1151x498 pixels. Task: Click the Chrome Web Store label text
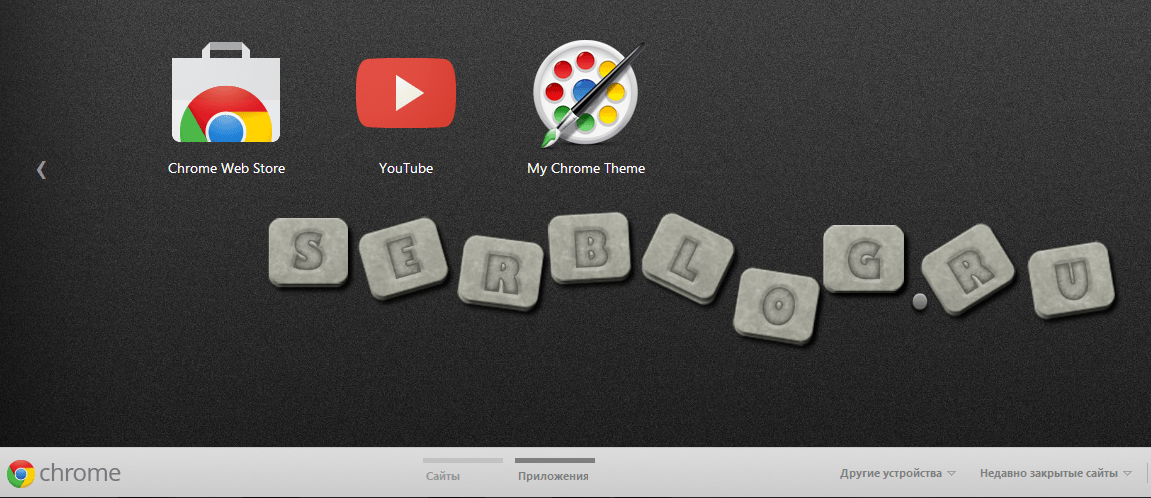point(226,168)
